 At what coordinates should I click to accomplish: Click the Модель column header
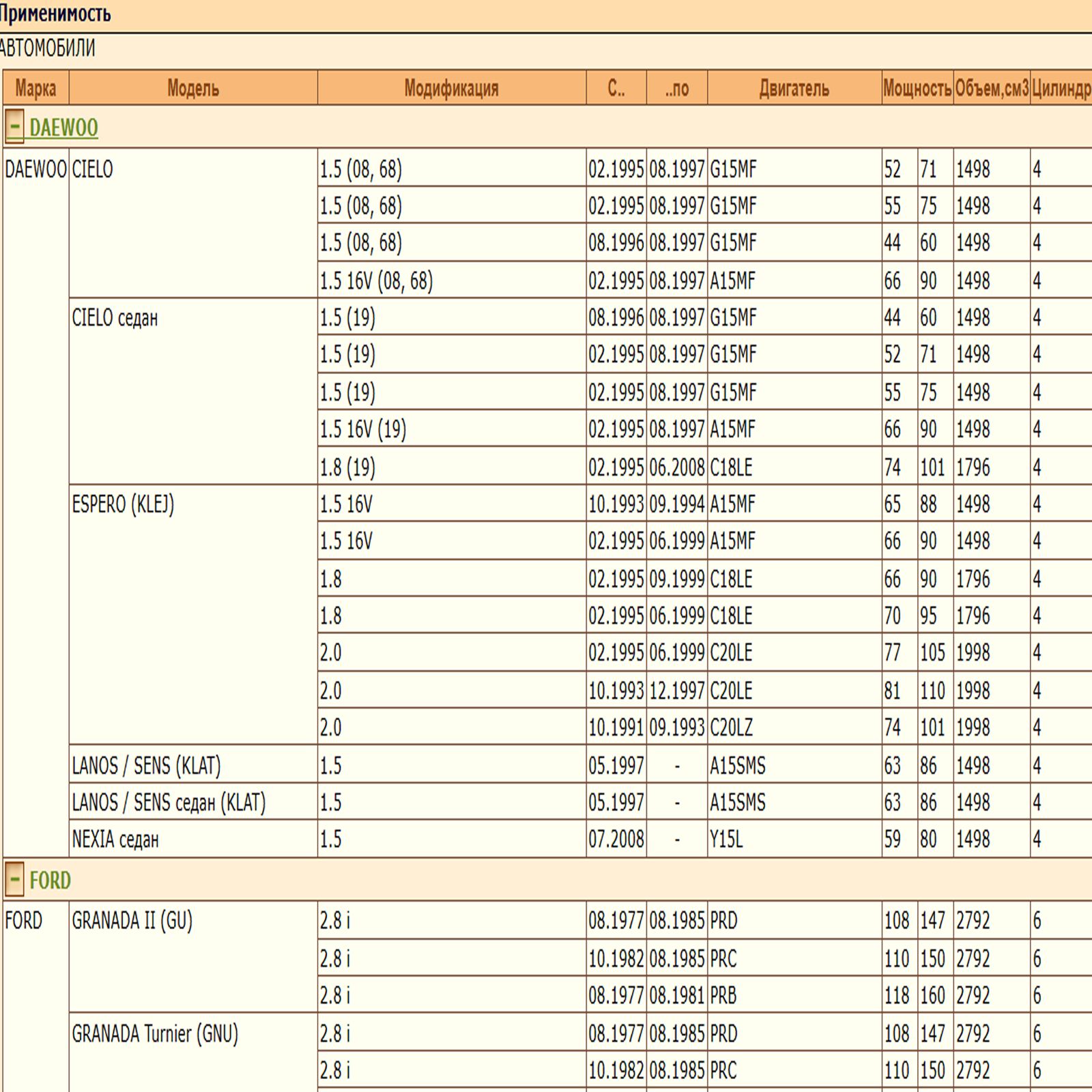pos(193,88)
